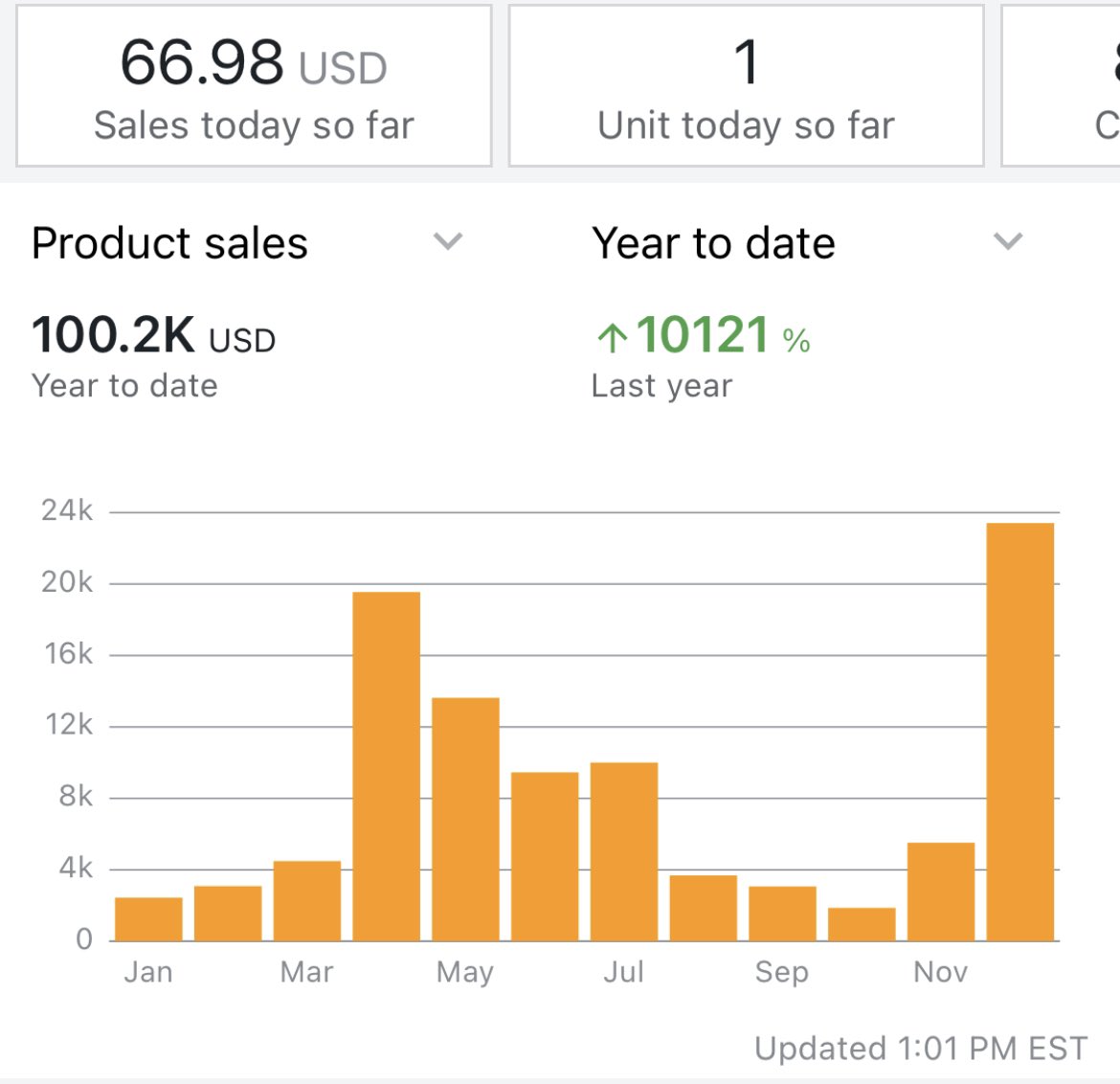
Task: Select the tall April sales bar
Action: 387,766
